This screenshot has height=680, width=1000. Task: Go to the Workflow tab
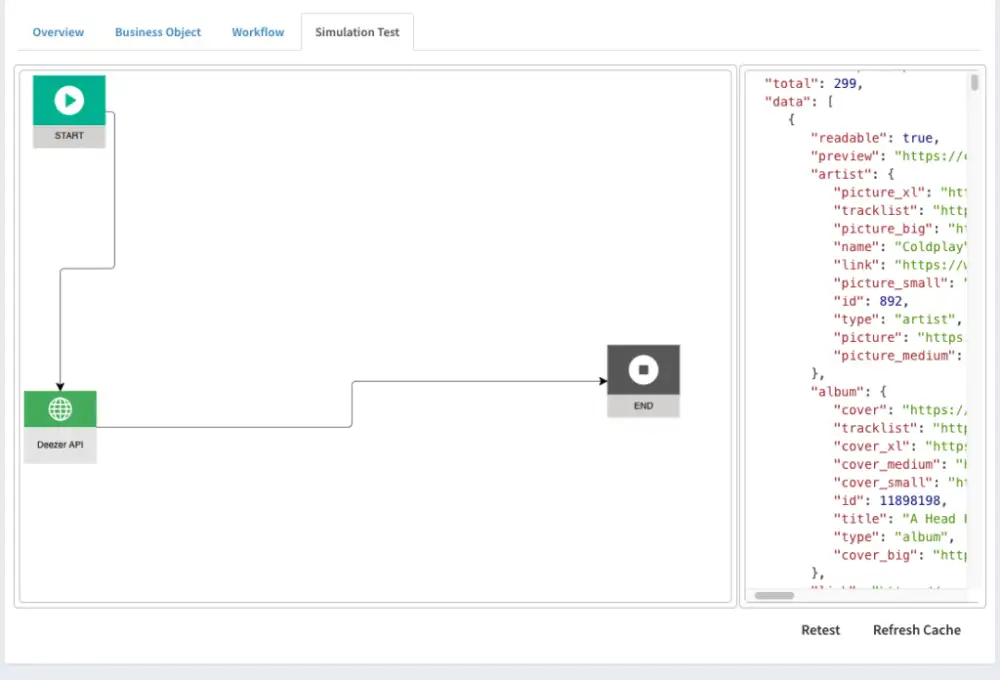pos(258,32)
